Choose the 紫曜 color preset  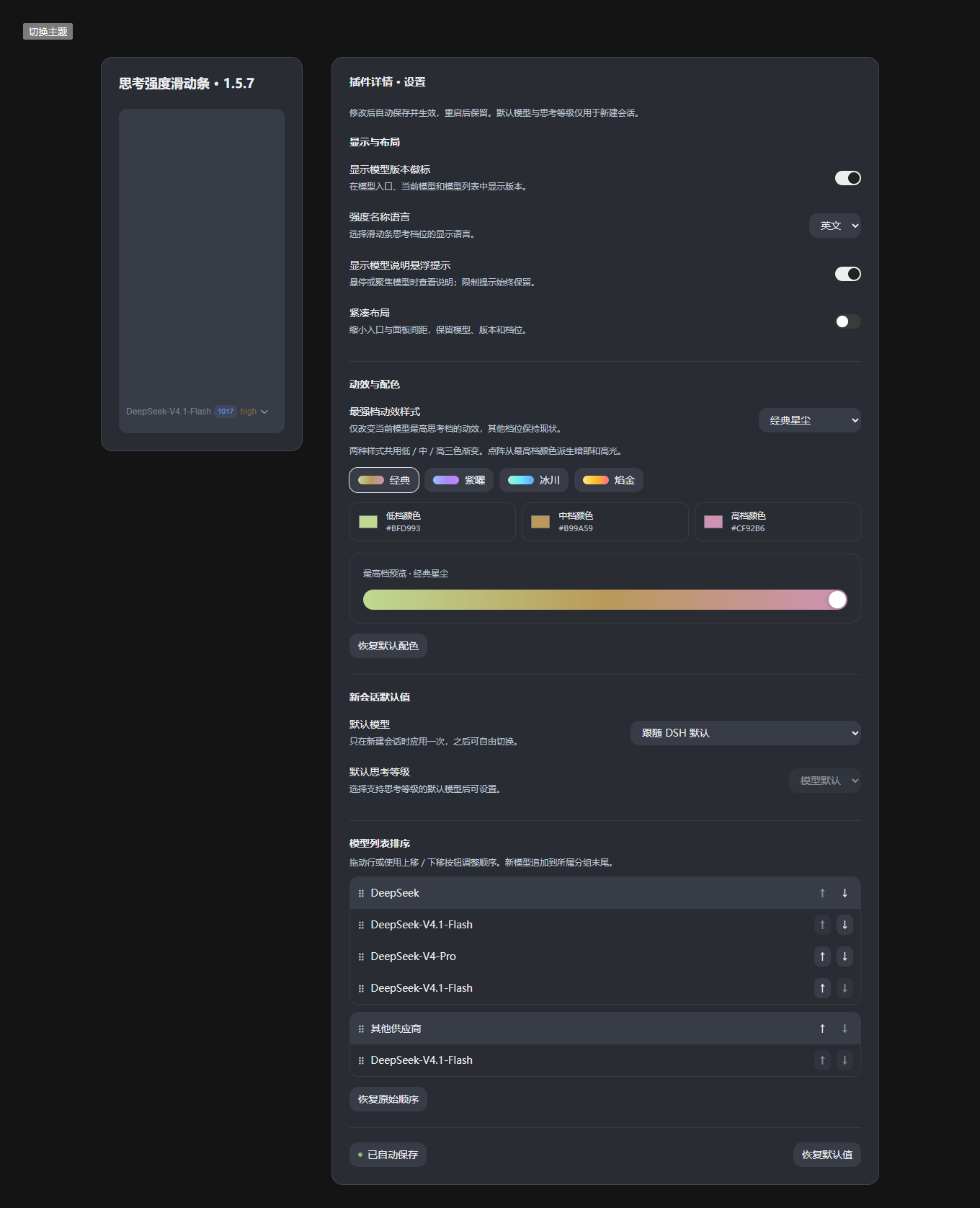[459, 480]
